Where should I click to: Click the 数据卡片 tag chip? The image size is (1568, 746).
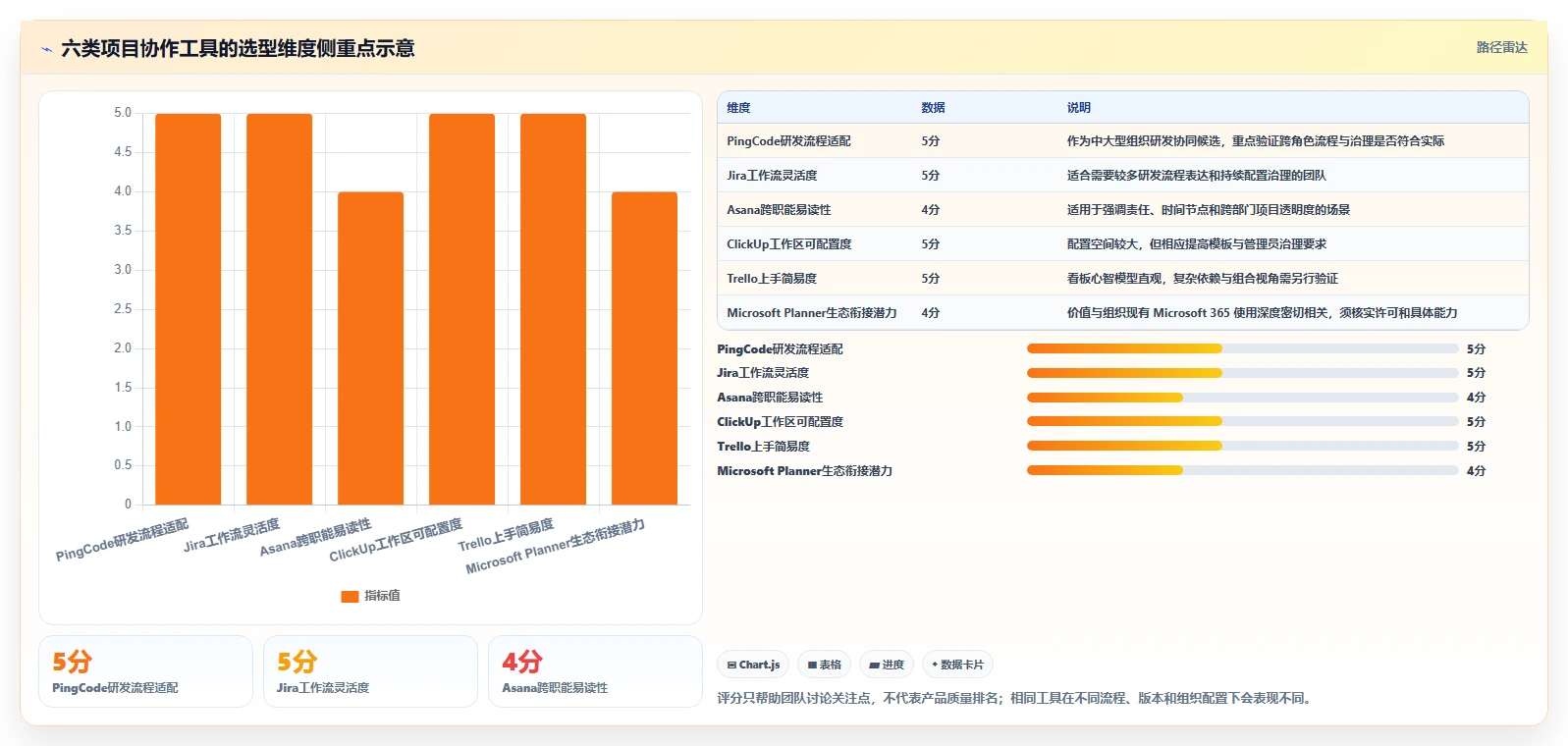tap(957, 665)
